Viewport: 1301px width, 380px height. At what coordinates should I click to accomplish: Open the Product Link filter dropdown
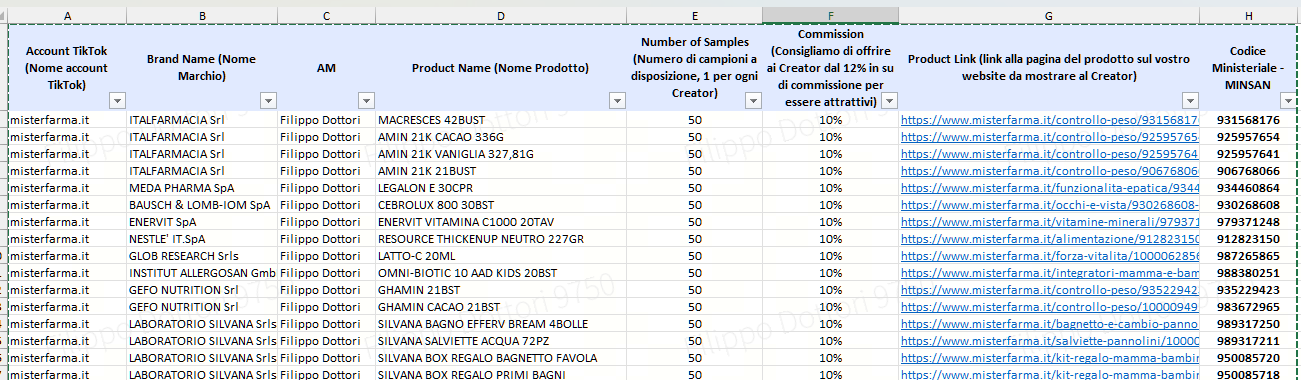point(1190,100)
